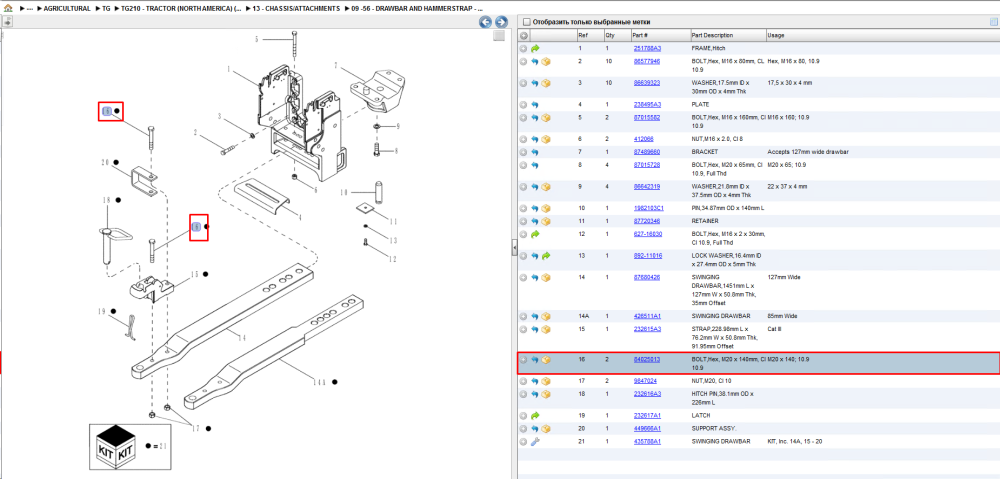The image size is (1000, 479).
Task: Open part number link 1982183C1
Action: pyautogui.click(x=649, y=208)
